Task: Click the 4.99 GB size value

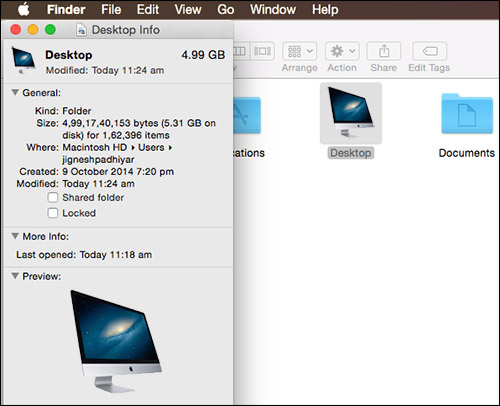Action: point(203,55)
